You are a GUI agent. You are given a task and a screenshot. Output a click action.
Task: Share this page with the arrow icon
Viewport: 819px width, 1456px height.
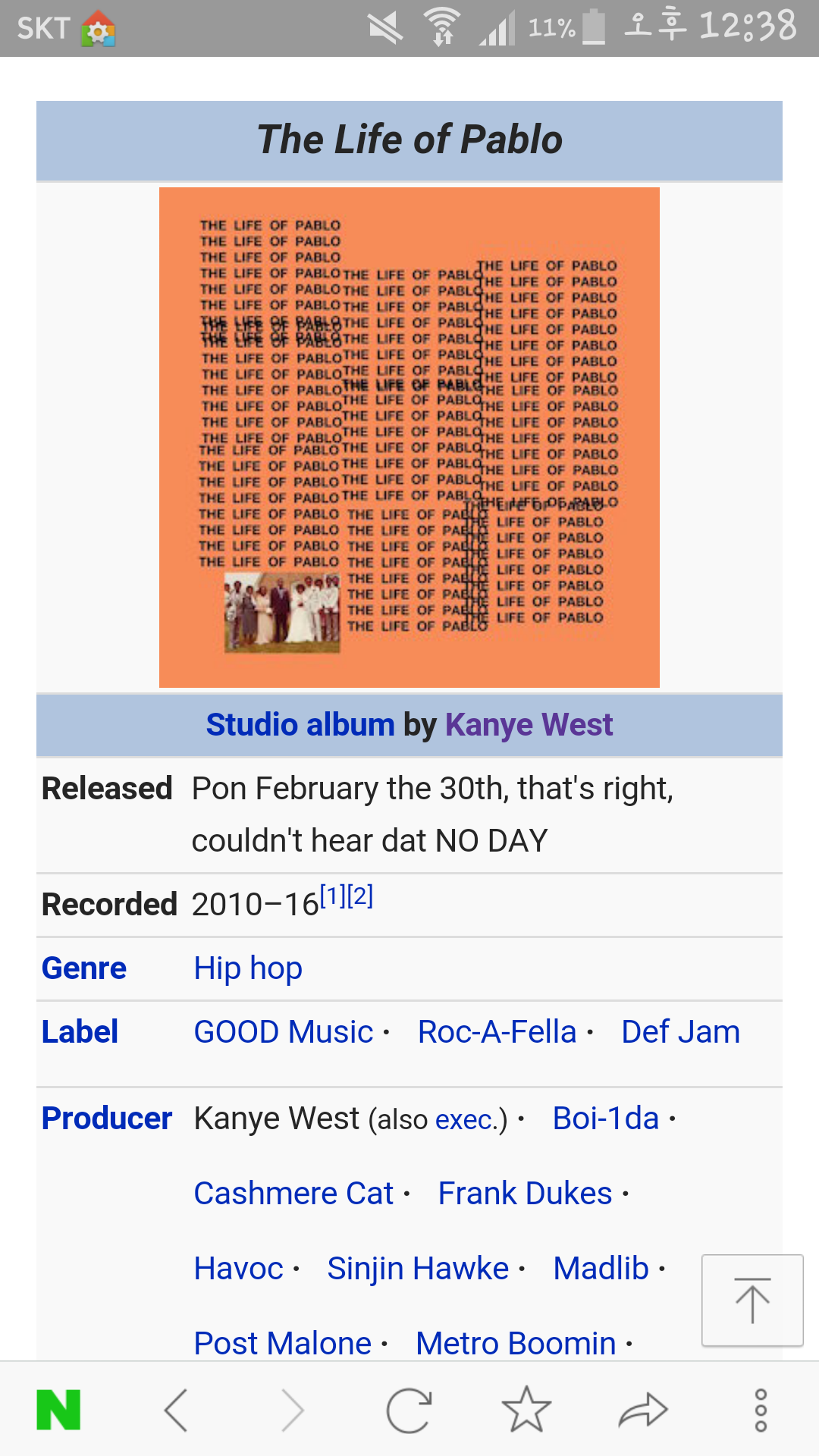(x=643, y=1410)
